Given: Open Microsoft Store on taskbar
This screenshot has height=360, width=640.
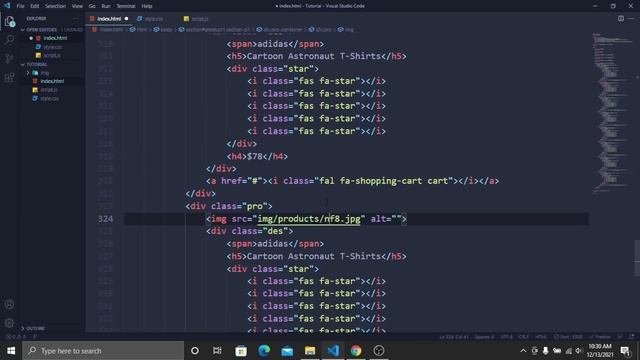Looking at the screenshot, I should 241,351.
